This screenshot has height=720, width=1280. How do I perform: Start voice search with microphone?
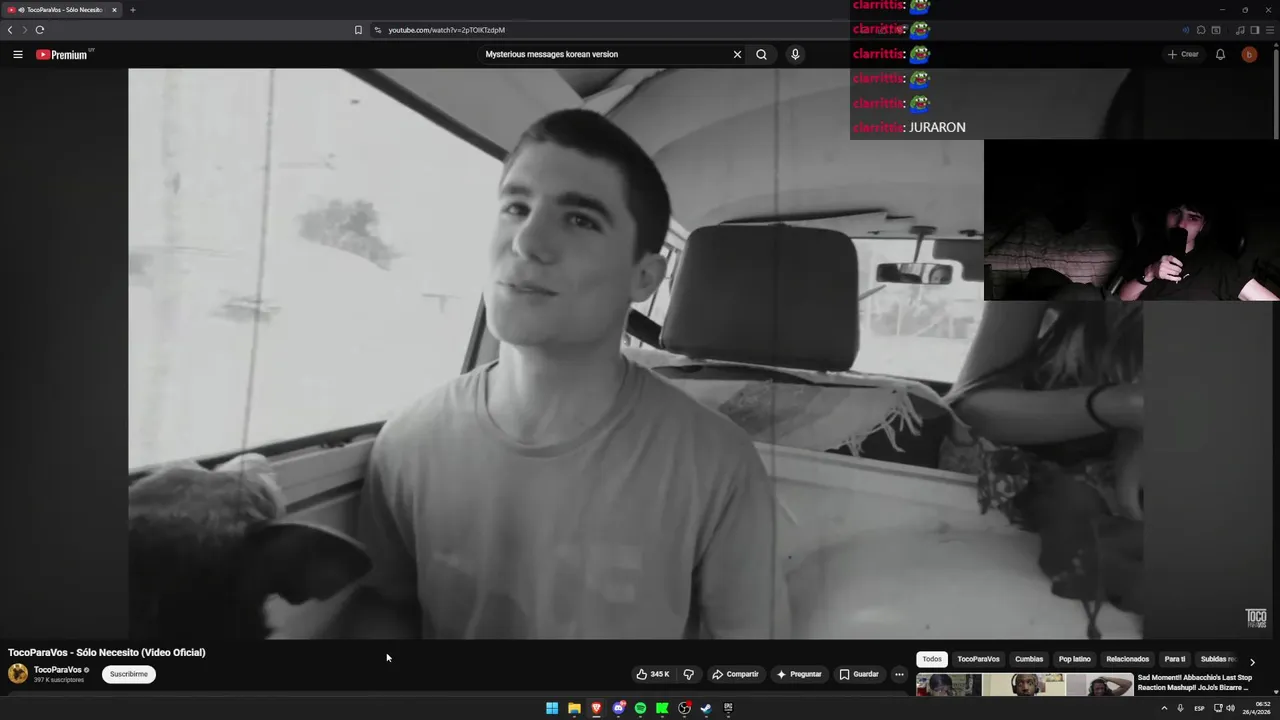(795, 54)
